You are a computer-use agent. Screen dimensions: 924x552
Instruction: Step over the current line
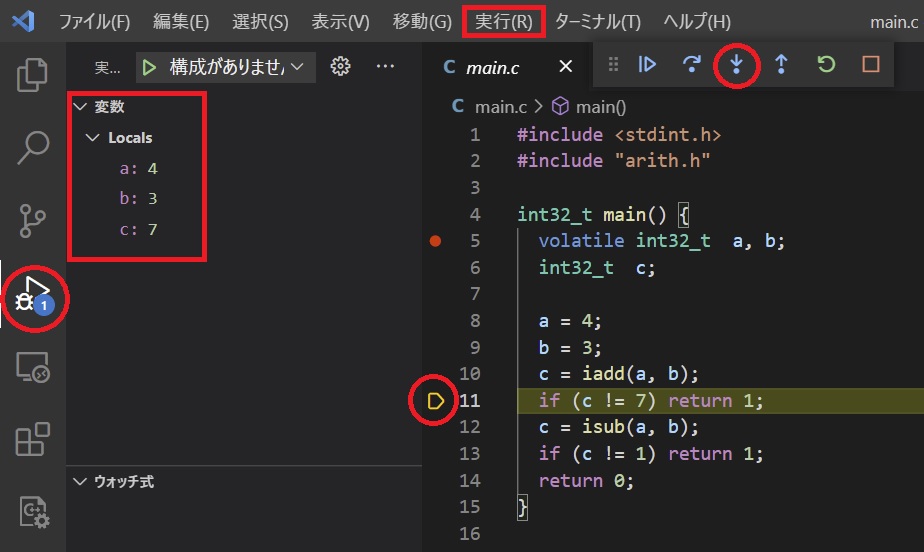point(692,64)
